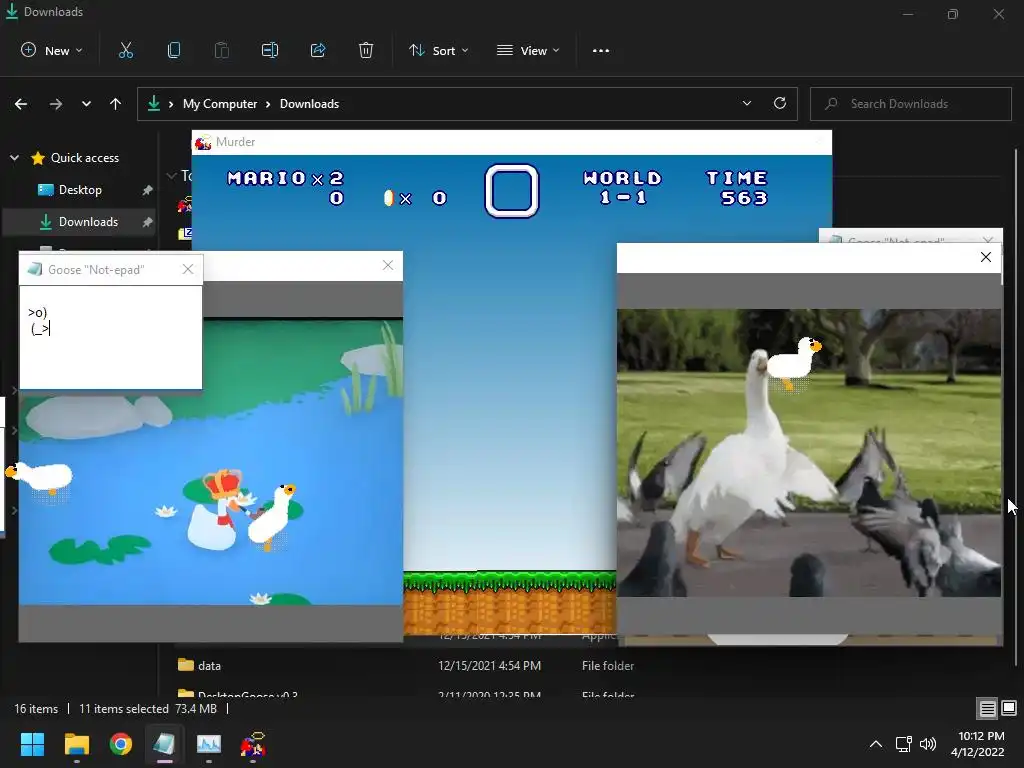Refresh the Downloads folder view

[x=780, y=103]
